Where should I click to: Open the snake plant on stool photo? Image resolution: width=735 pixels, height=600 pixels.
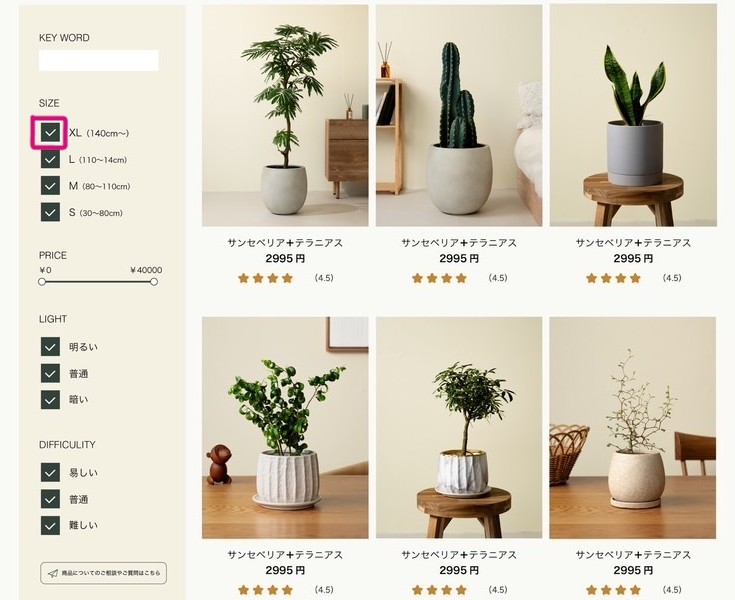633,116
